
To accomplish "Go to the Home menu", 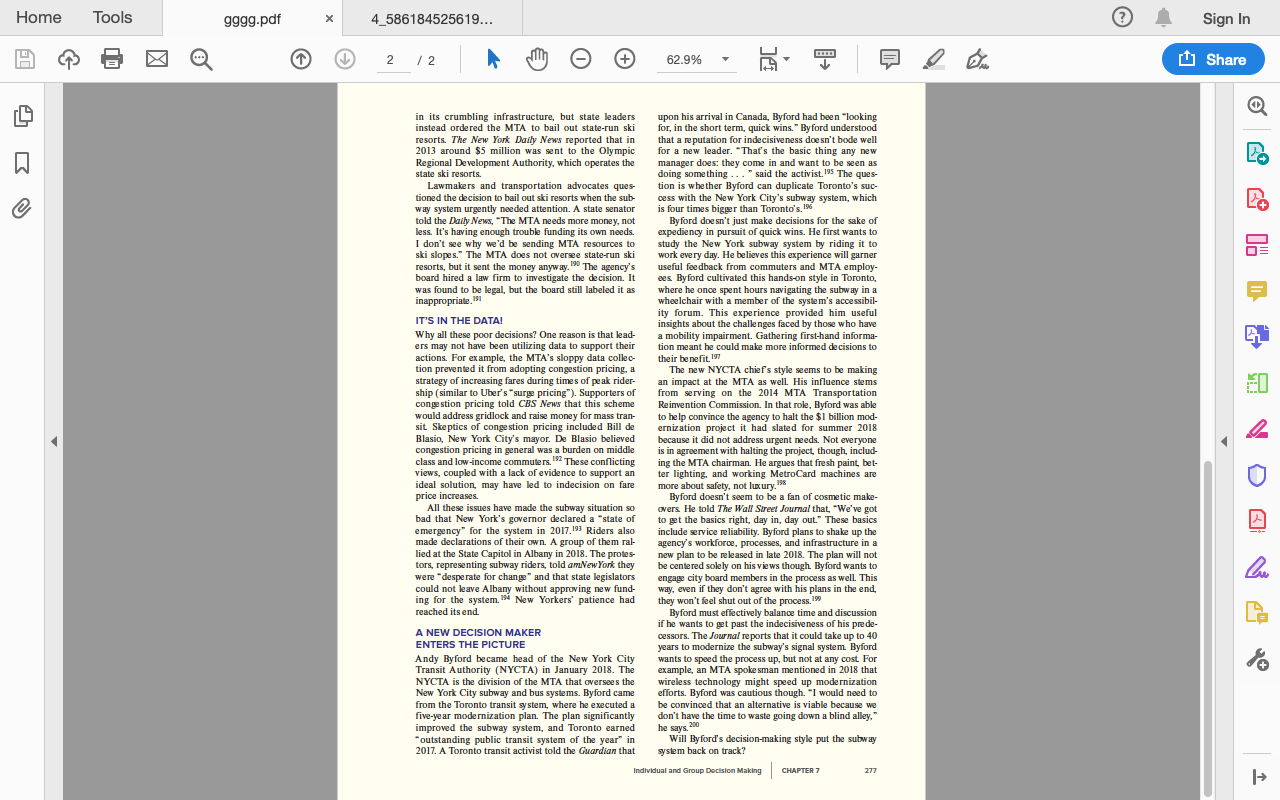I will coord(39,17).
